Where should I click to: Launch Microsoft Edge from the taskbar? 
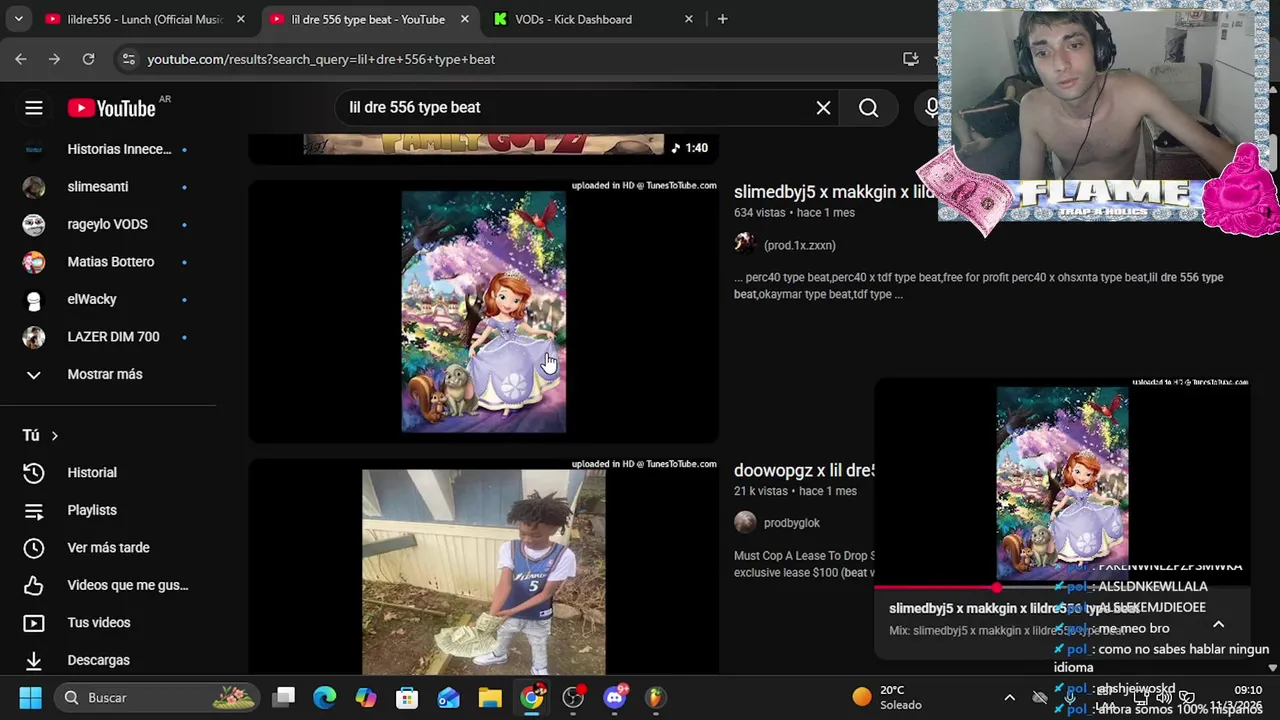(325, 698)
